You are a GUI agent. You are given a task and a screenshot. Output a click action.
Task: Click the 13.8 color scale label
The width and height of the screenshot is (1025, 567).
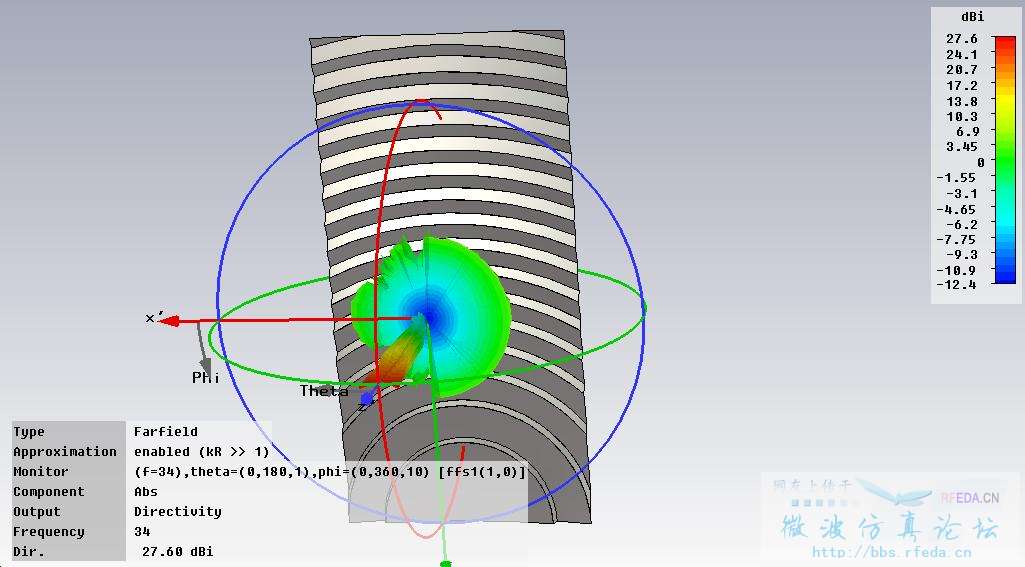(962, 101)
